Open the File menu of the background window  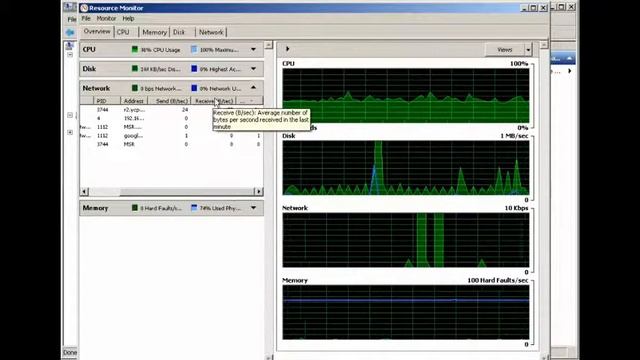[x=72, y=19]
